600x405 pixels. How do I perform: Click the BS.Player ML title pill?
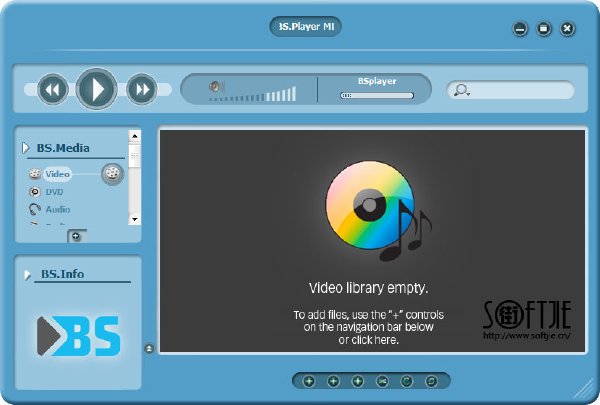305,26
